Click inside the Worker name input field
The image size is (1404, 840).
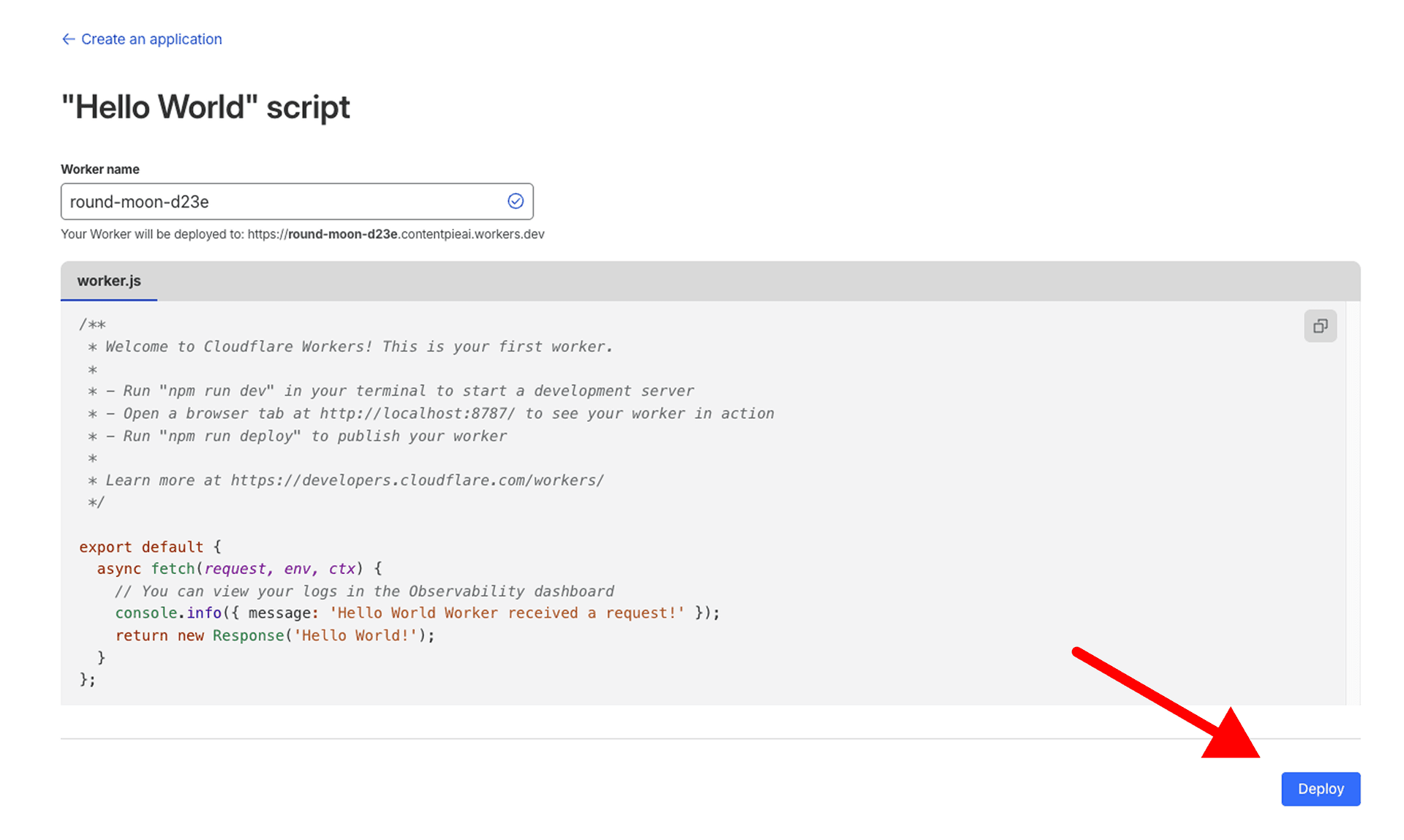[292, 201]
